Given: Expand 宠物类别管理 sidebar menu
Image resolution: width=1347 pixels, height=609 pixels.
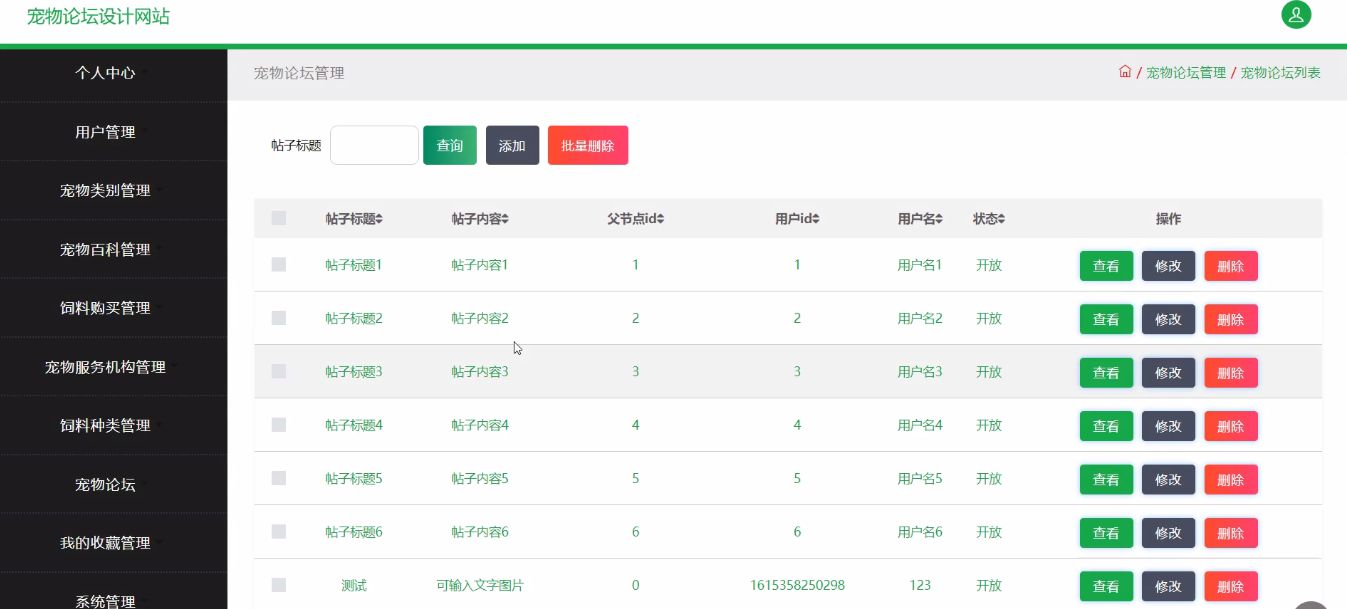Looking at the screenshot, I should point(113,190).
